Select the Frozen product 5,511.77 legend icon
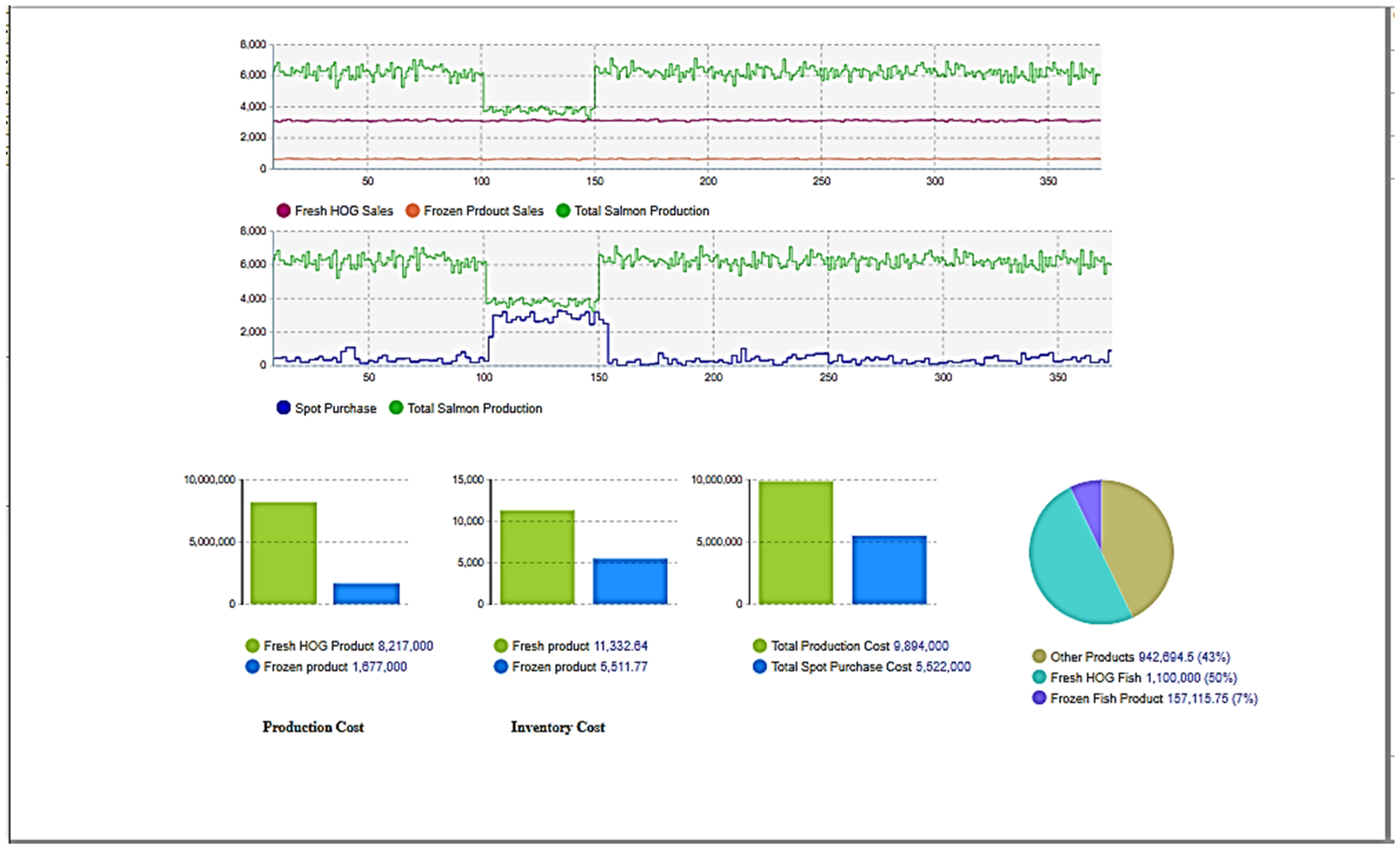 [x=501, y=667]
